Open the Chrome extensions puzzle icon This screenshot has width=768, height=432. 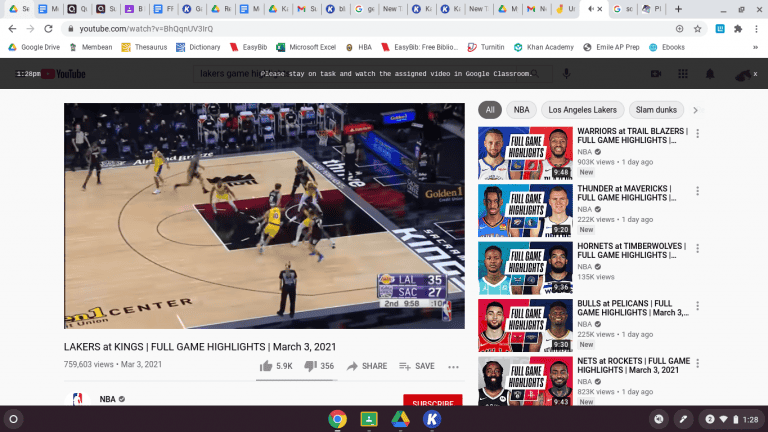click(x=737, y=29)
